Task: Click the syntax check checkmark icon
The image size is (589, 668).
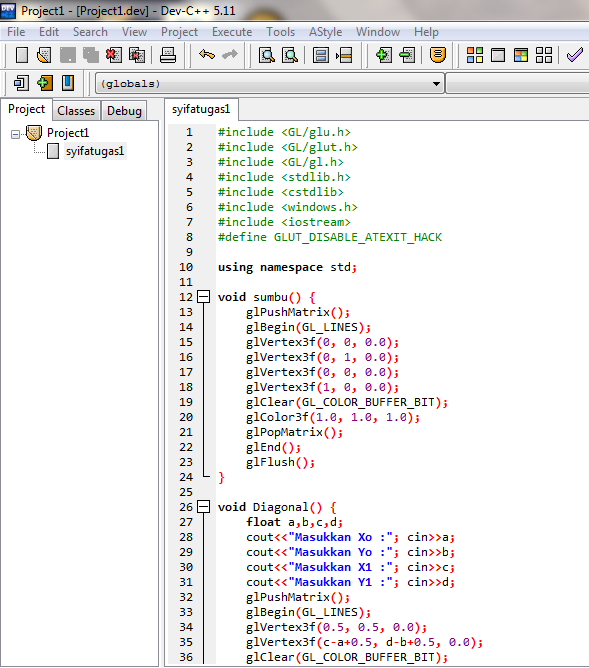Action: [x=575, y=55]
